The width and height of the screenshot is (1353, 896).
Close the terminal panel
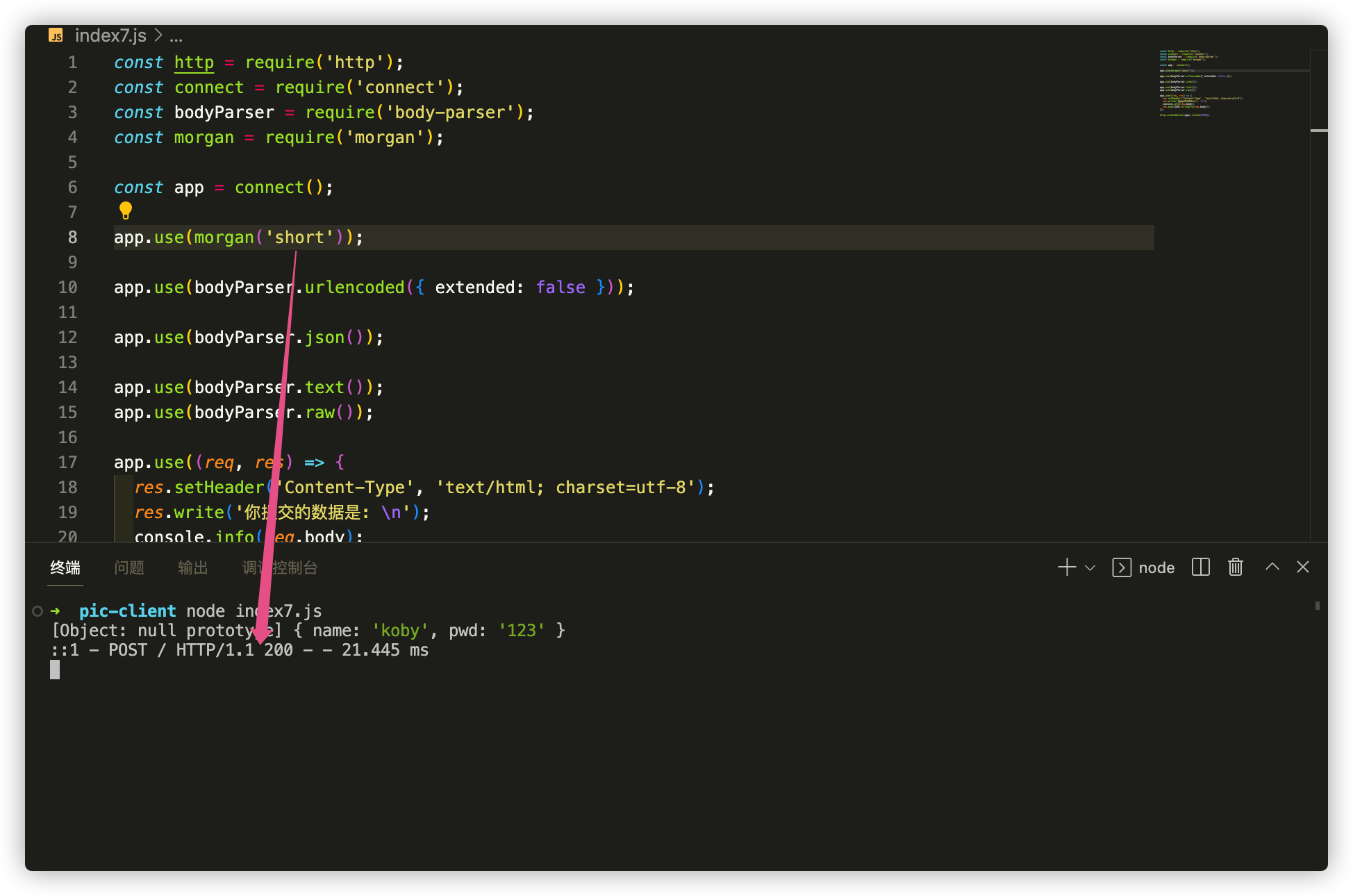[1303, 567]
